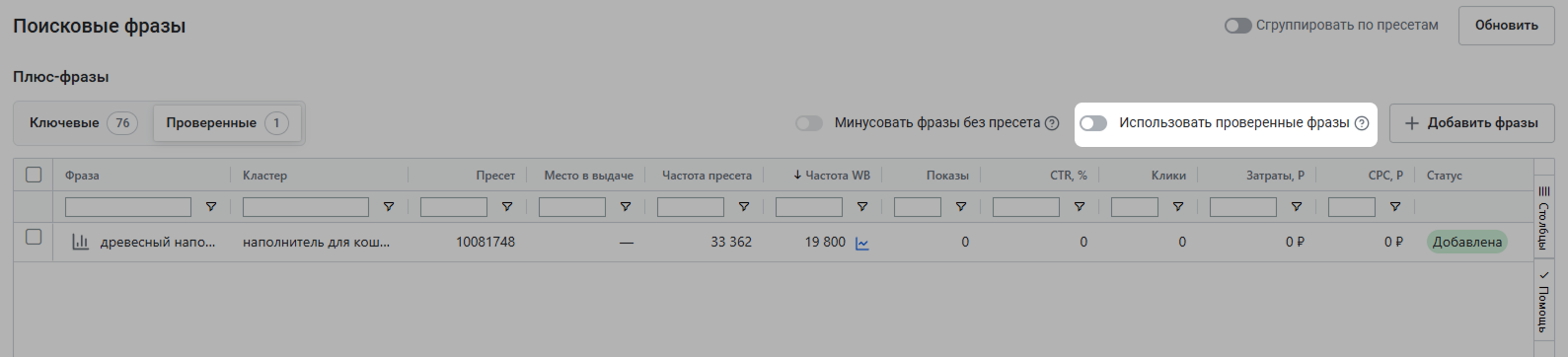Click help icon next to Минусовать фразы без пресета
This screenshot has width=1568, height=357.
tap(1052, 123)
